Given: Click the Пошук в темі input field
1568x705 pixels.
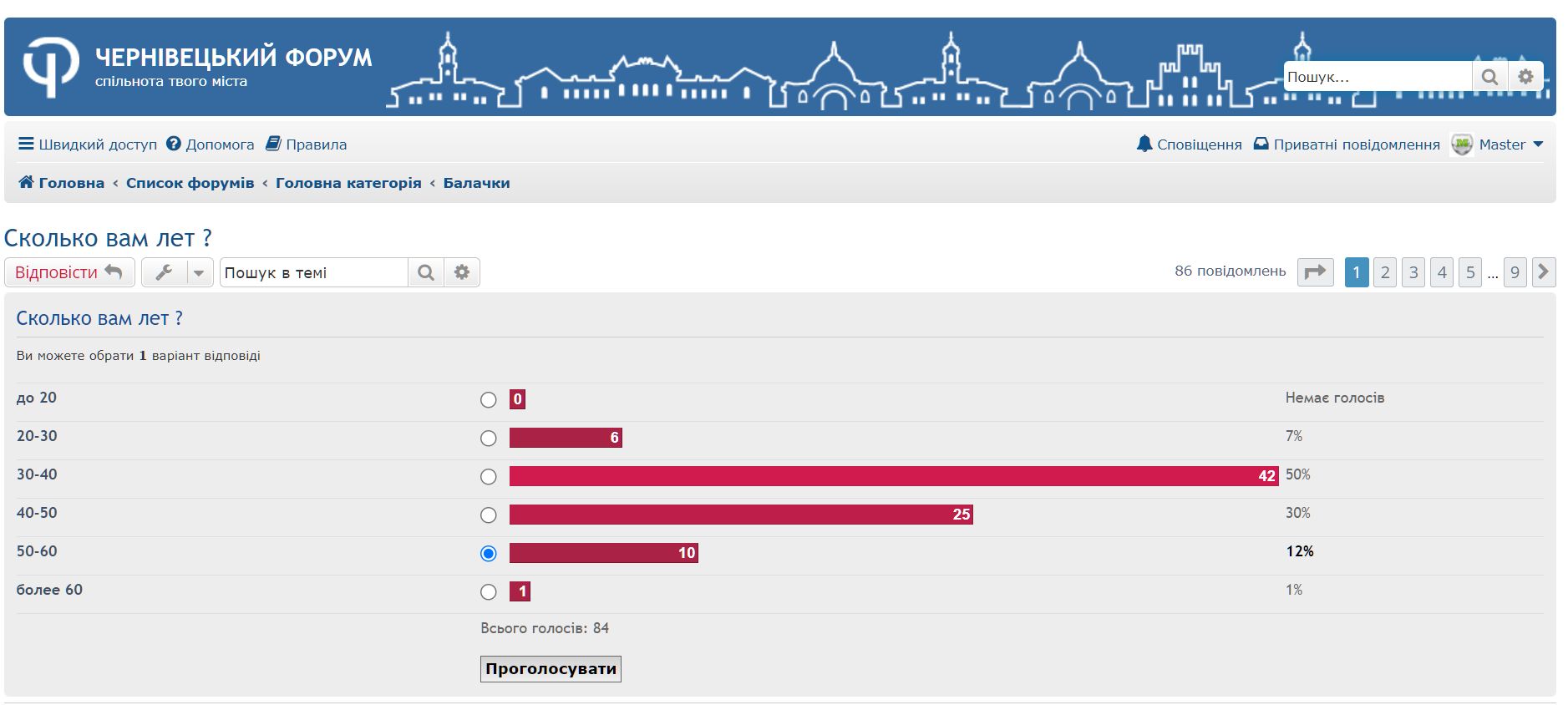Looking at the screenshot, I should click(313, 272).
